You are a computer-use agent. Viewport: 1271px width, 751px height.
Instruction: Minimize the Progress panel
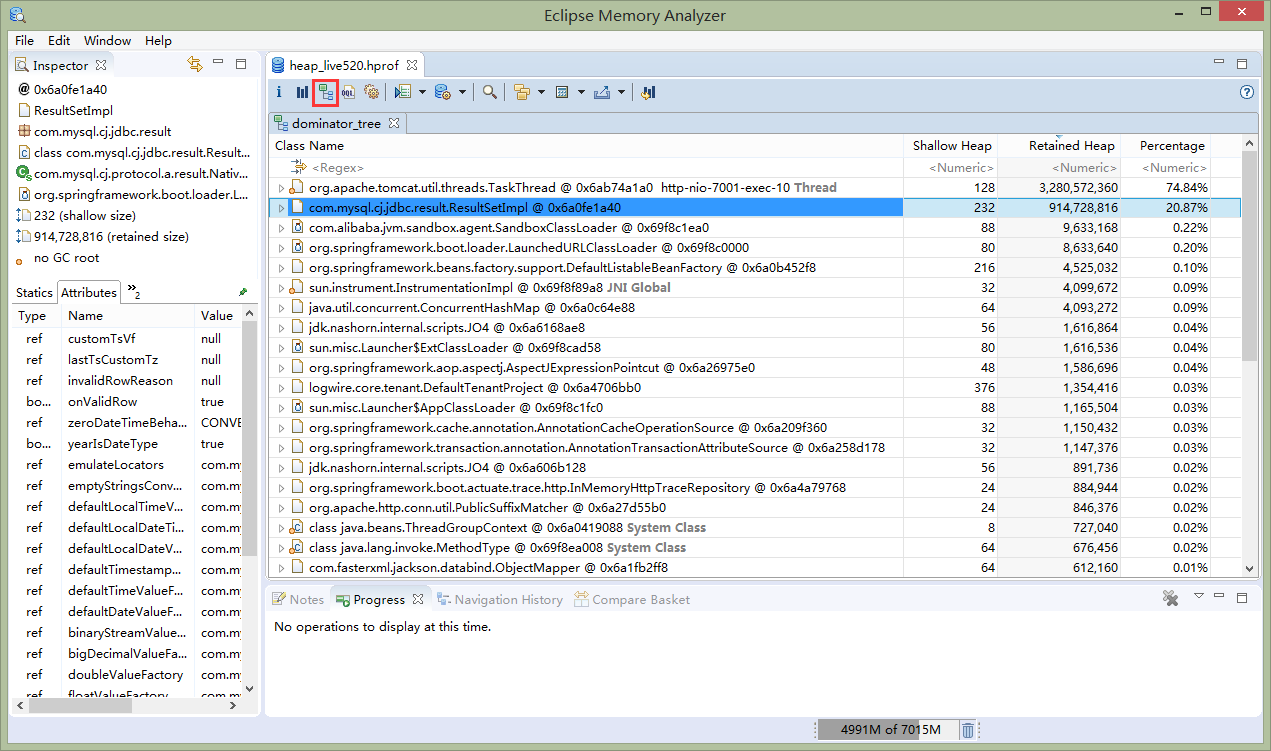click(1221, 597)
